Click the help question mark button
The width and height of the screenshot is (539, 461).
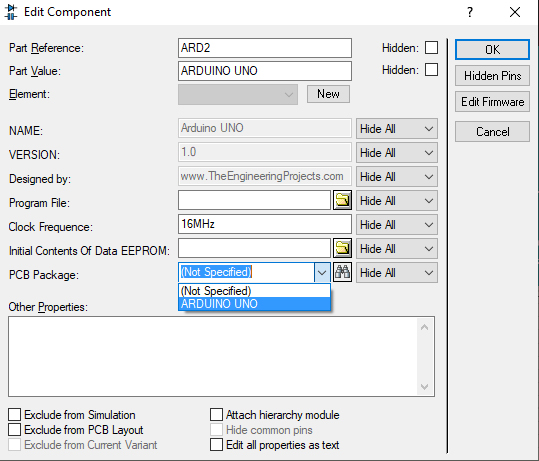[x=470, y=12]
